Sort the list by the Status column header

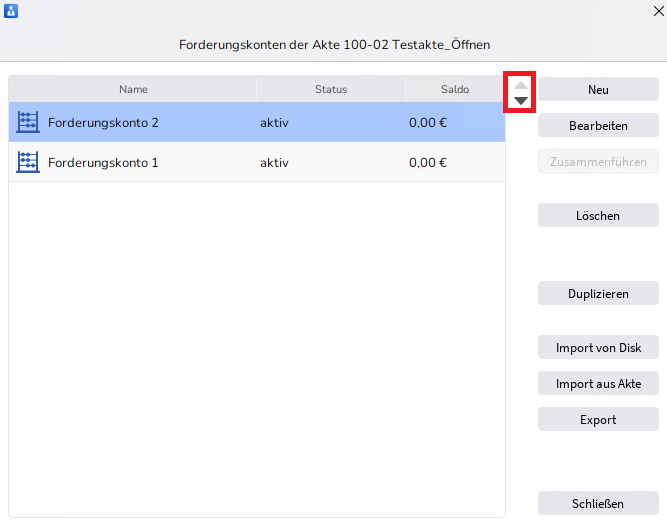pos(331,89)
